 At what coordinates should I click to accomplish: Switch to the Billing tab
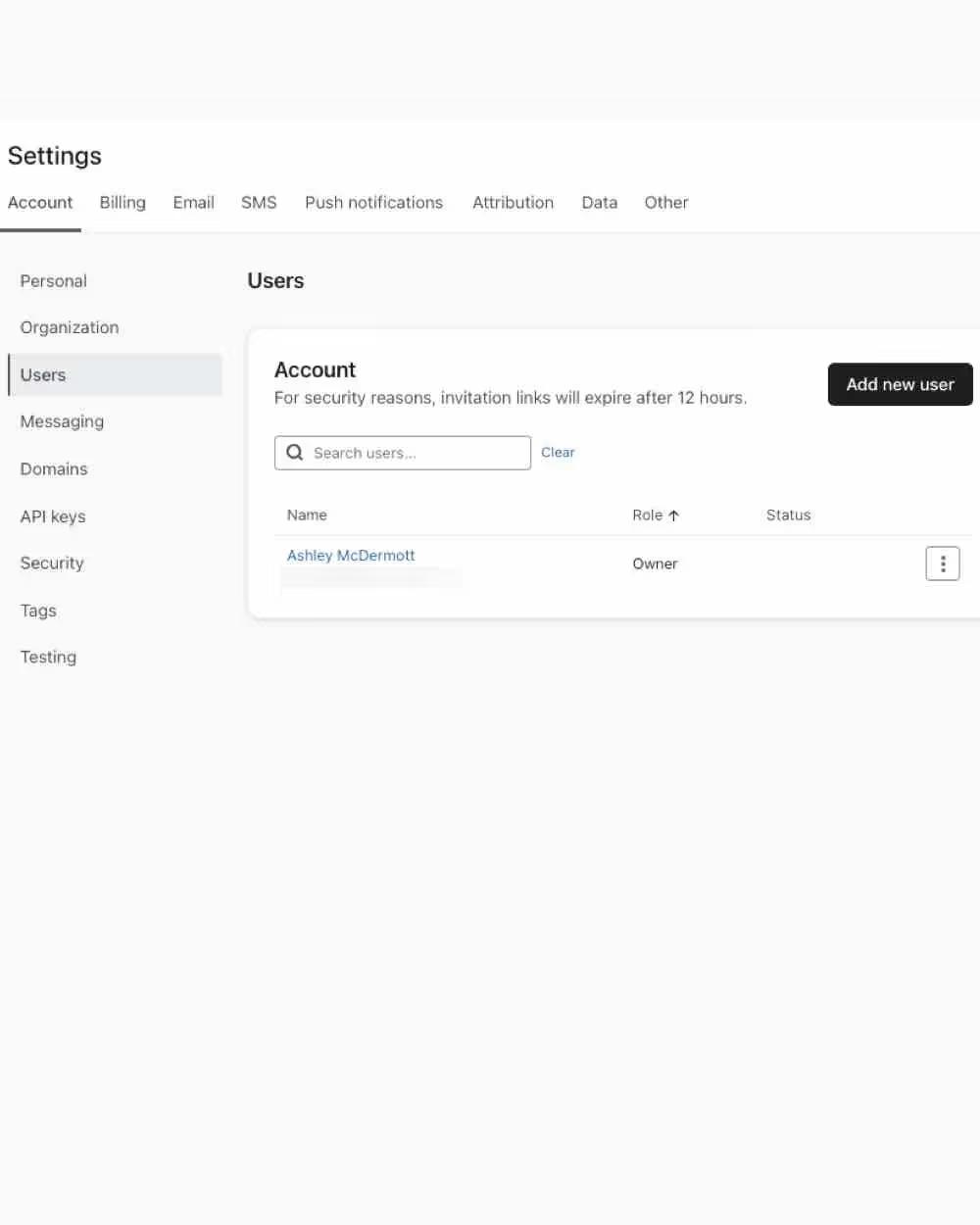(x=122, y=203)
